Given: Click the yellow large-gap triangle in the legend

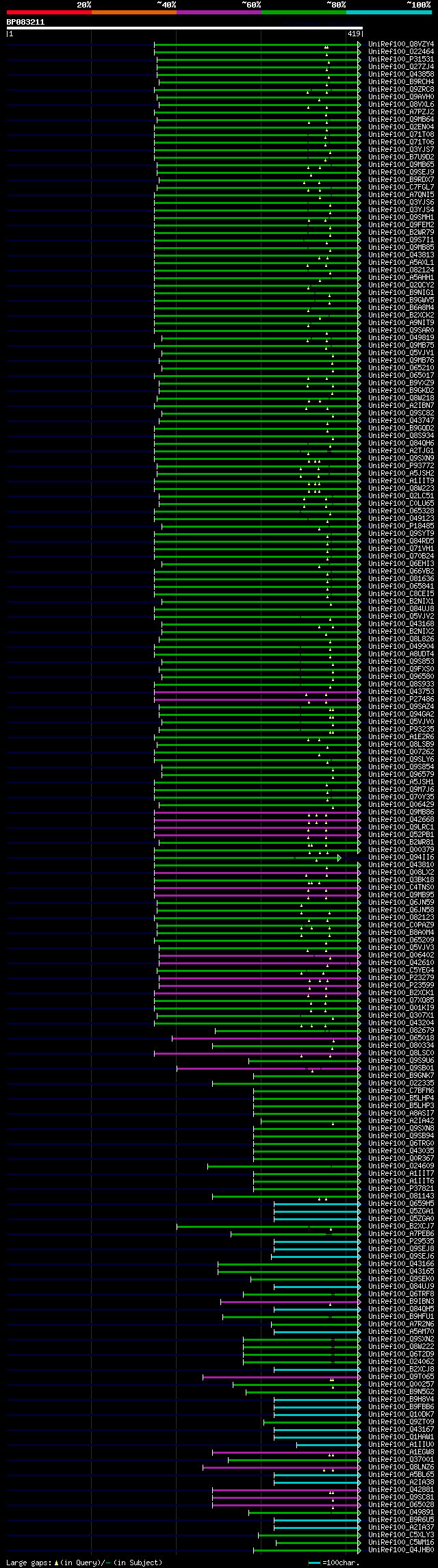Looking at the screenshot, I should [x=57, y=1563].
